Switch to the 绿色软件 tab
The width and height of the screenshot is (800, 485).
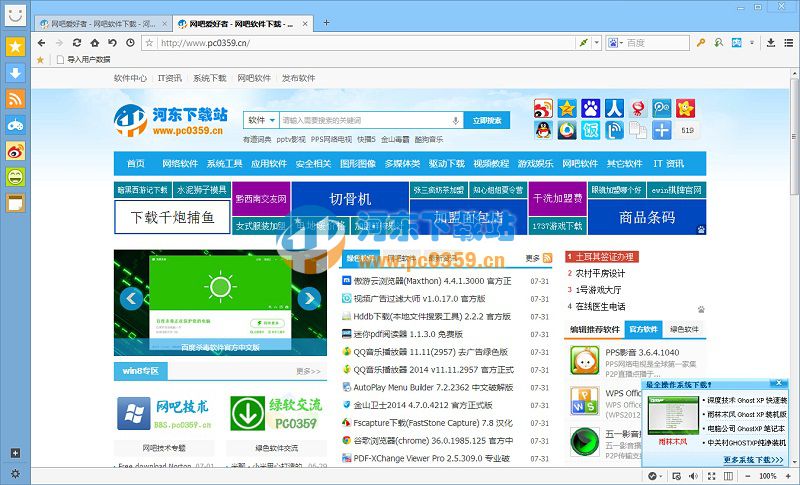click(684, 329)
